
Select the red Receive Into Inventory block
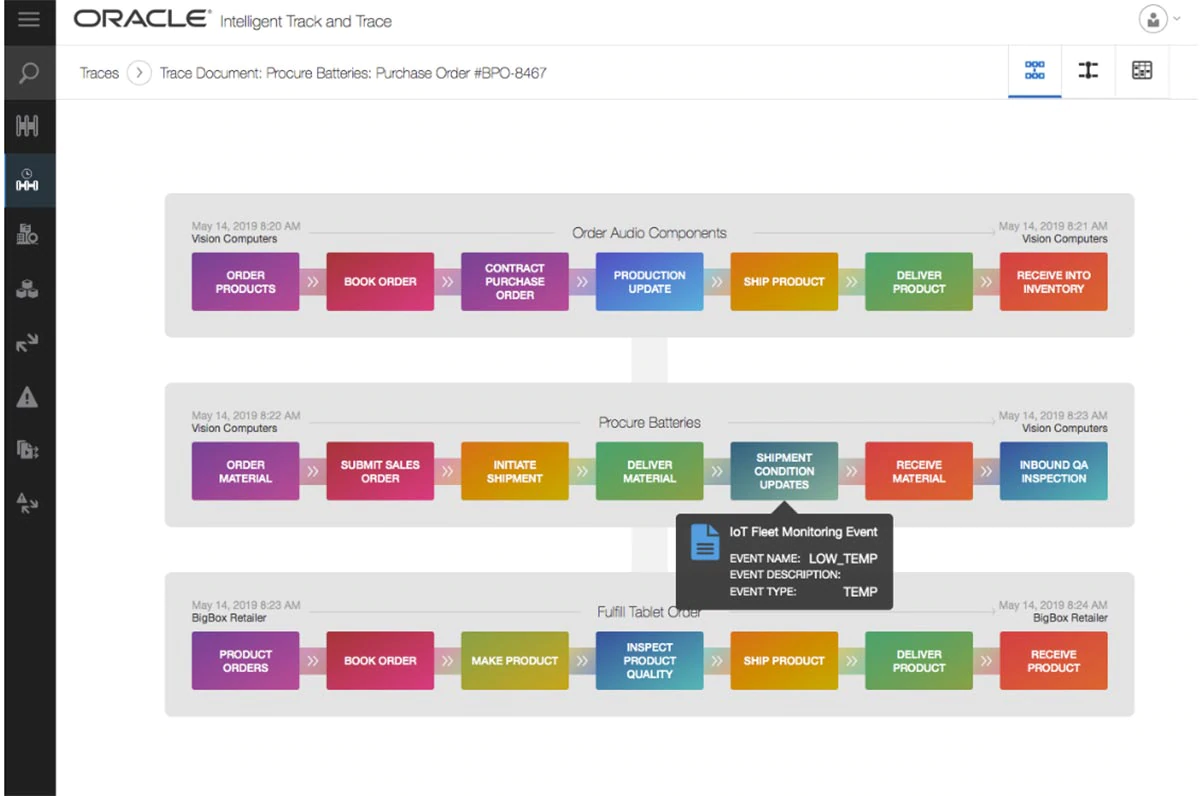1053,282
